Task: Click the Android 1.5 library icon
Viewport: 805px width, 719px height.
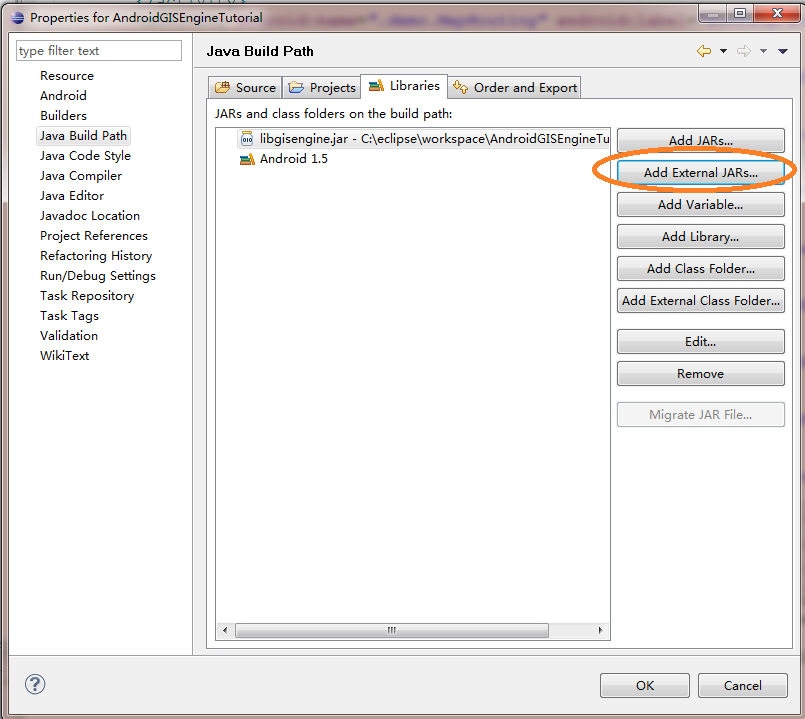Action: pos(247,159)
